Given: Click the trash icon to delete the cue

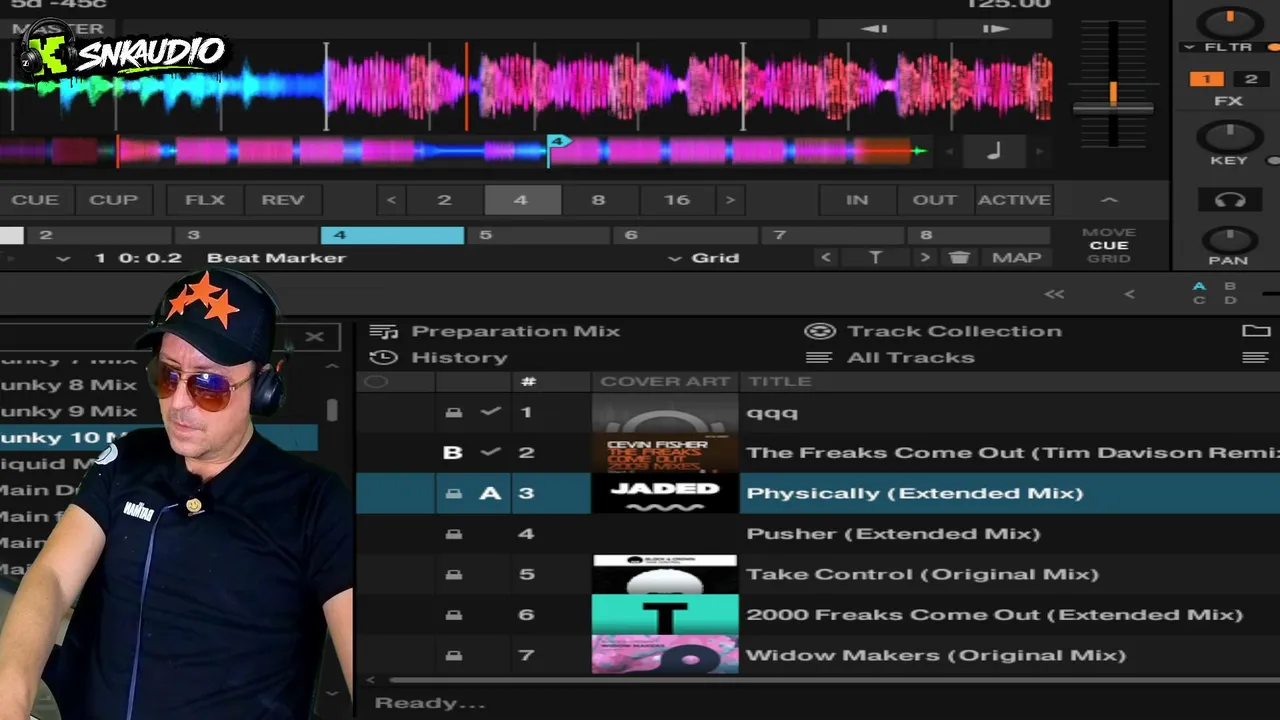Looking at the screenshot, I should point(959,258).
